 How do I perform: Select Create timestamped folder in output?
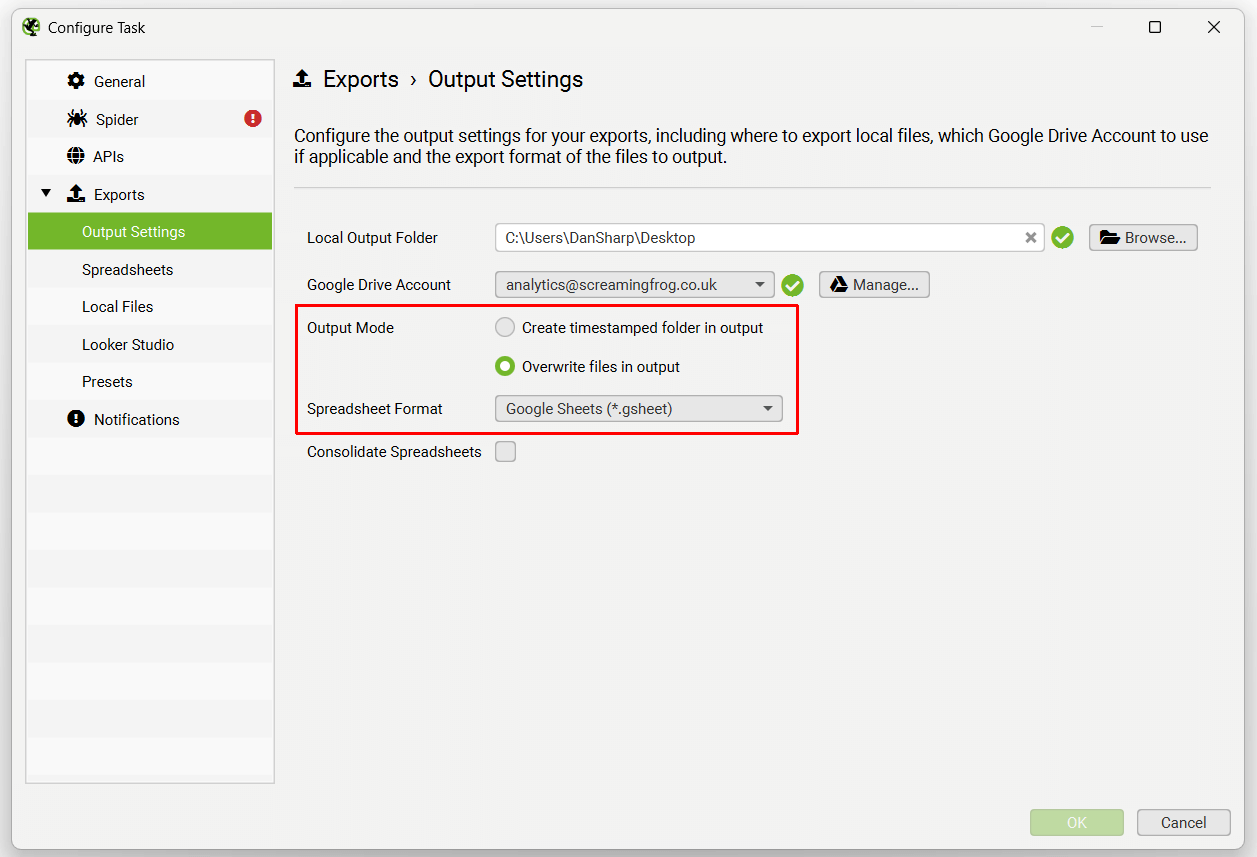coord(505,327)
